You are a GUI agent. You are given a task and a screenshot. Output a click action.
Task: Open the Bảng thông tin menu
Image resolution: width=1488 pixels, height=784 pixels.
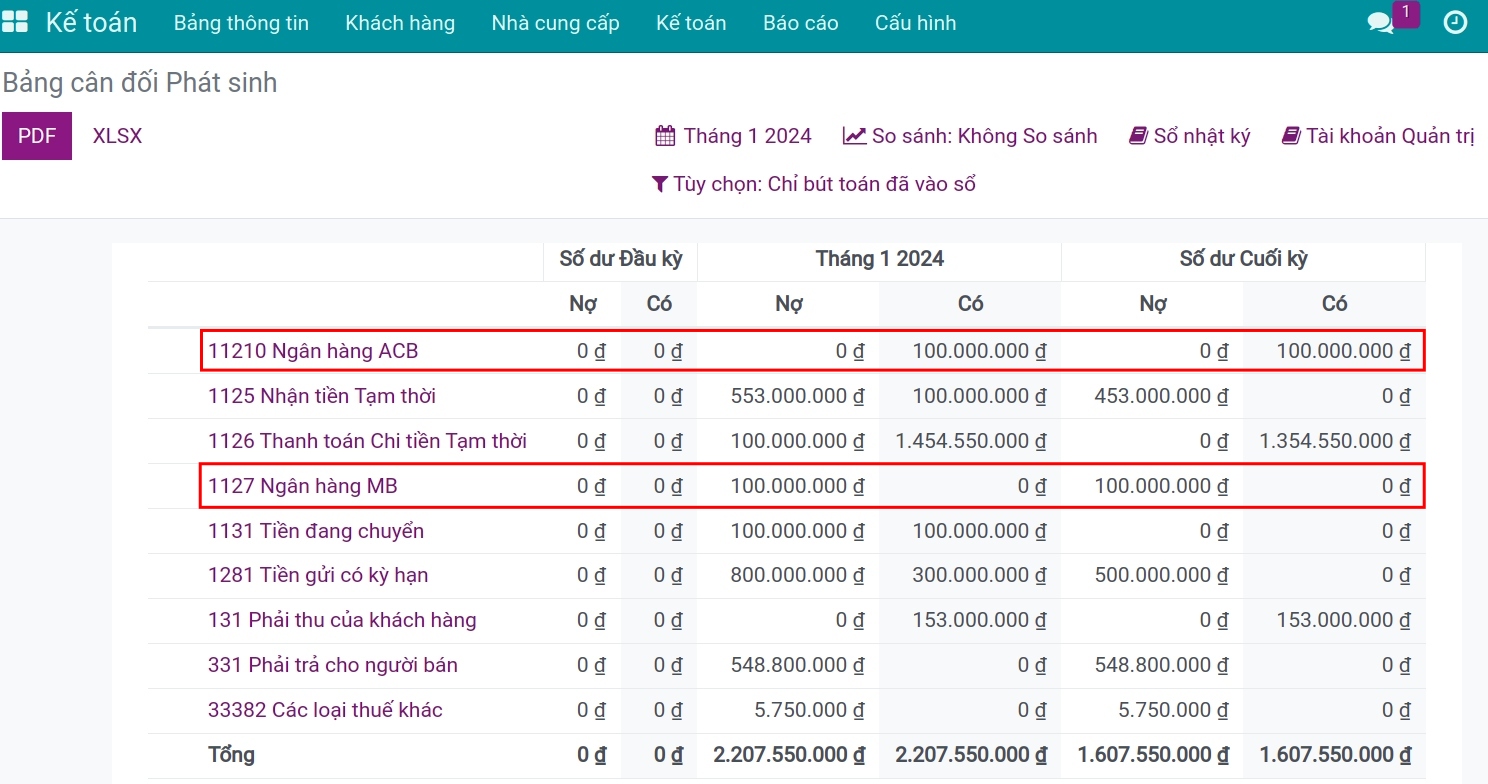pyautogui.click(x=241, y=22)
